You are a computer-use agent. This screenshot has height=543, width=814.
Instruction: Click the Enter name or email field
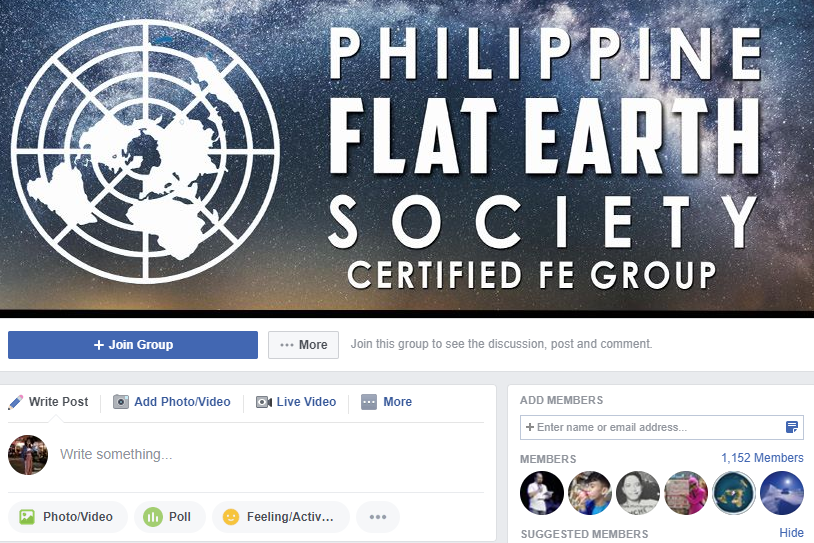662,427
